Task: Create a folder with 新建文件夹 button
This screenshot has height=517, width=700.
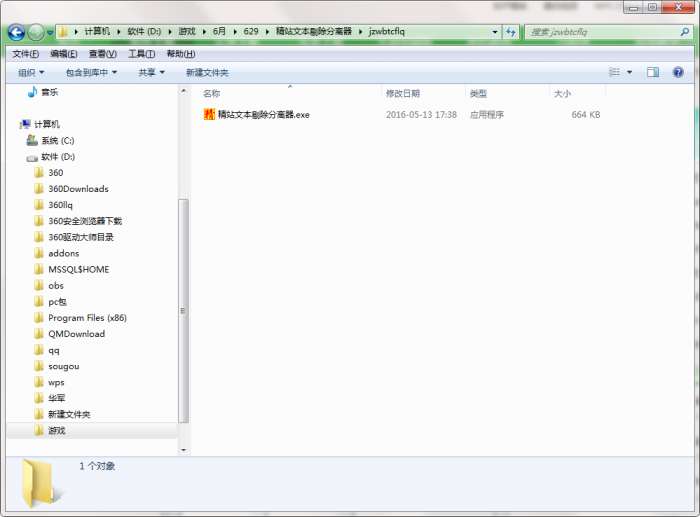Action: tap(207, 72)
